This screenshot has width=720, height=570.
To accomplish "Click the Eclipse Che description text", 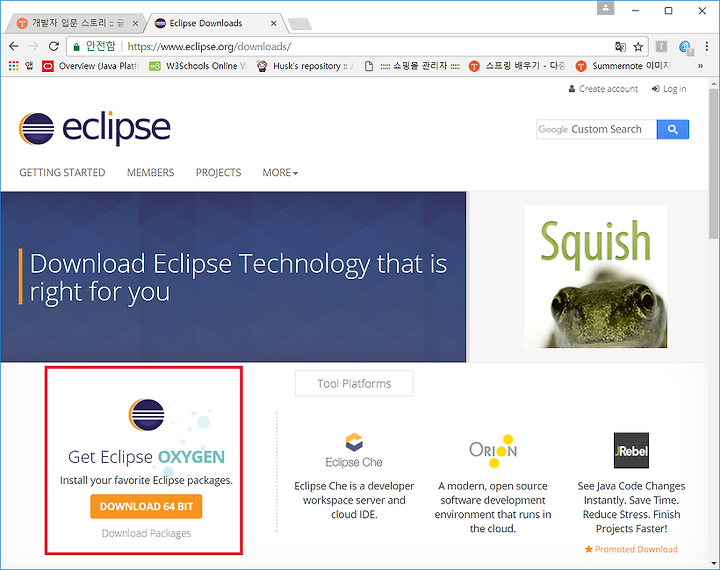I will (x=354, y=500).
